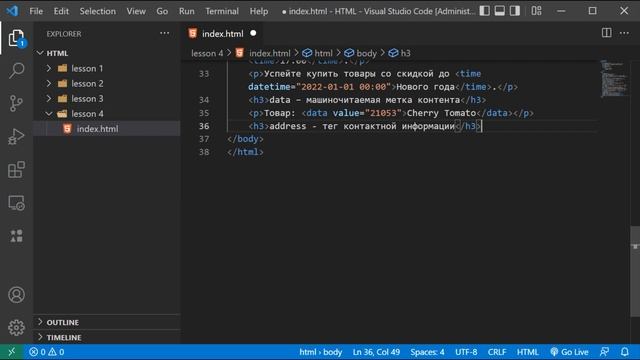Toggle Primary Side Bar visibility
Image resolution: width=640 pixels, height=360 pixels.
coord(484,11)
